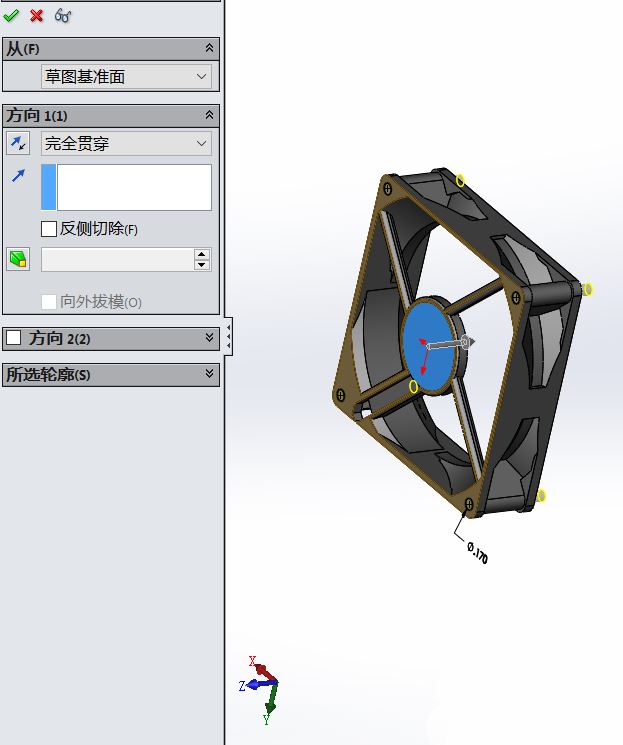Screen dimensions: 623x745
Task: Toggle detailed preview with the glasses icon
Action: pyautogui.click(x=62, y=15)
